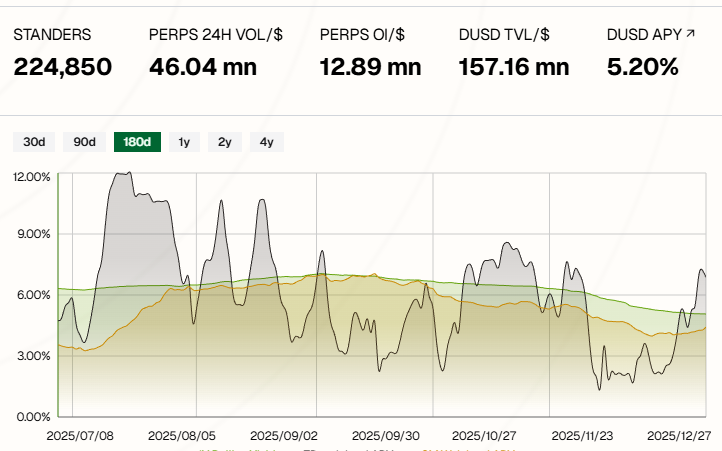
Task: Click the 12.89 mn open interest value
Action: point(370,67)
